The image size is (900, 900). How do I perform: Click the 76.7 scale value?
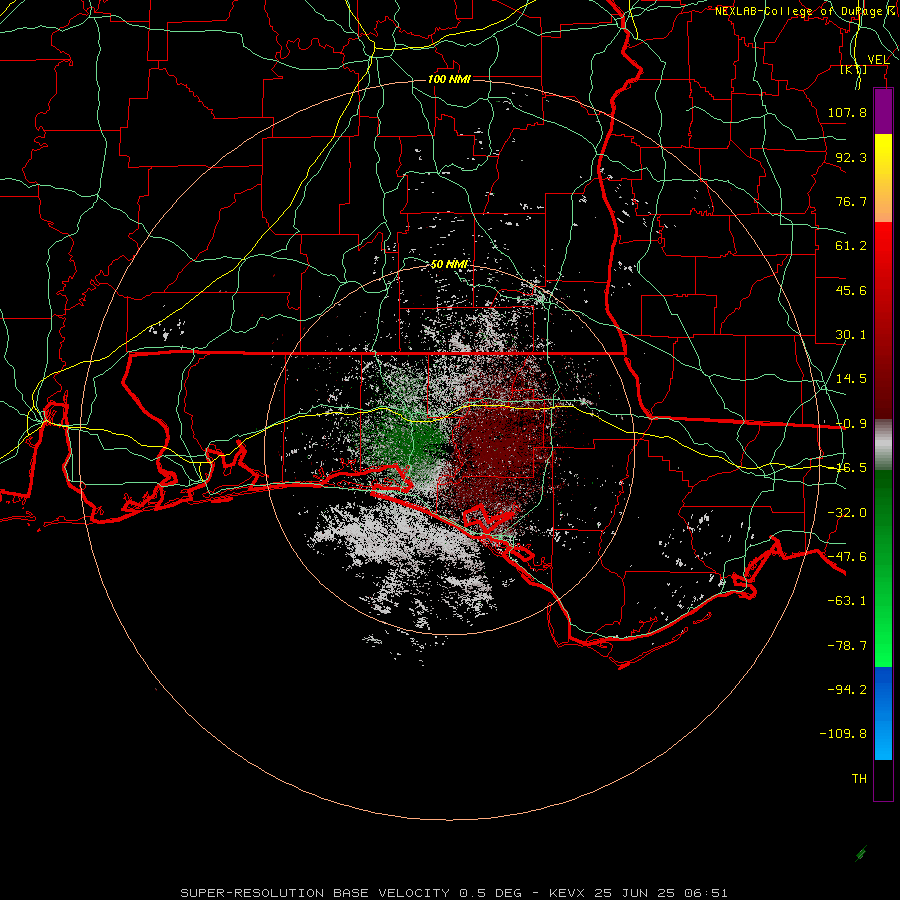click(851, 201)
